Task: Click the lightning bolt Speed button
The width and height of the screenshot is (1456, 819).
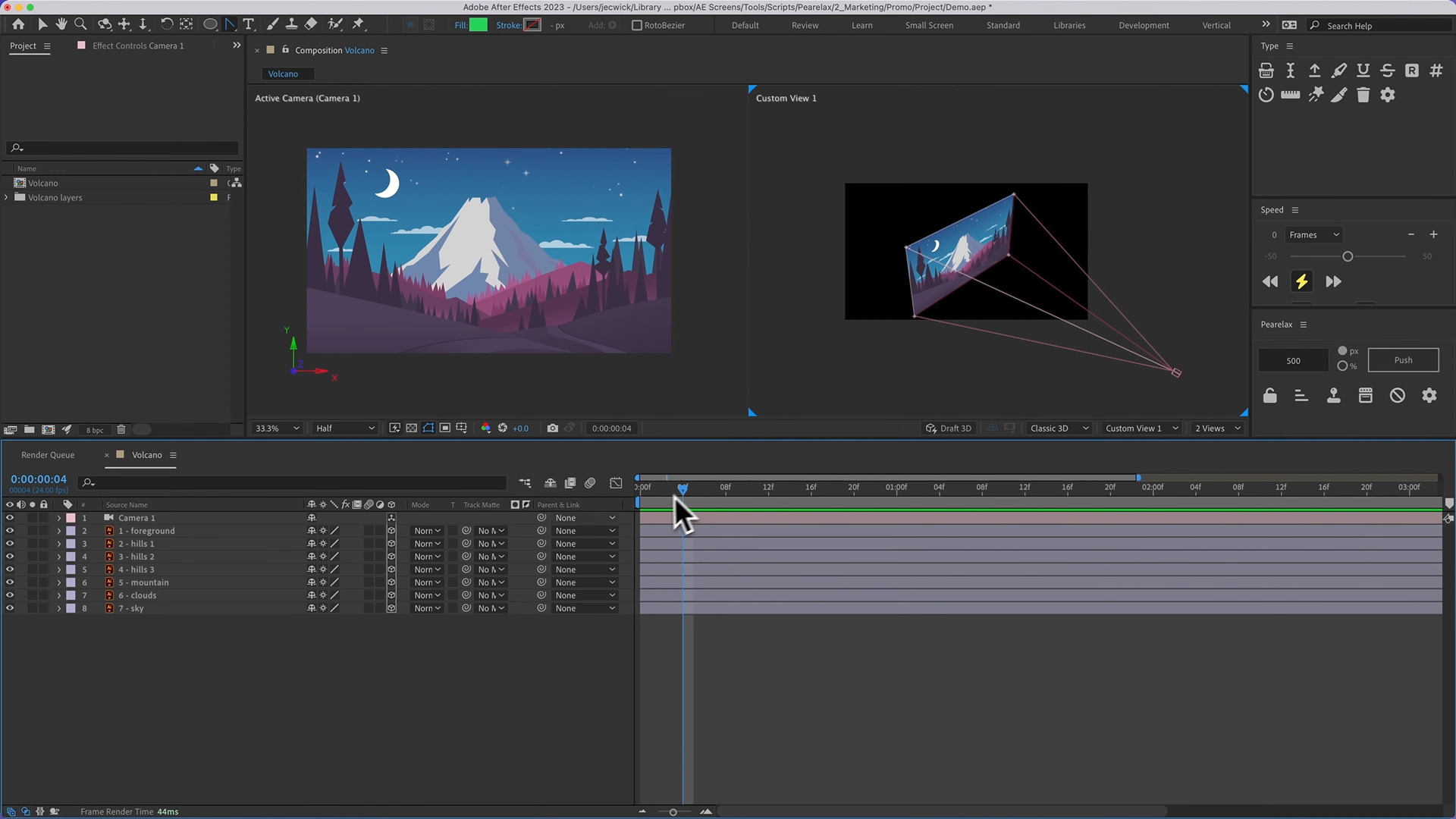Action: tap(1301, 281)
